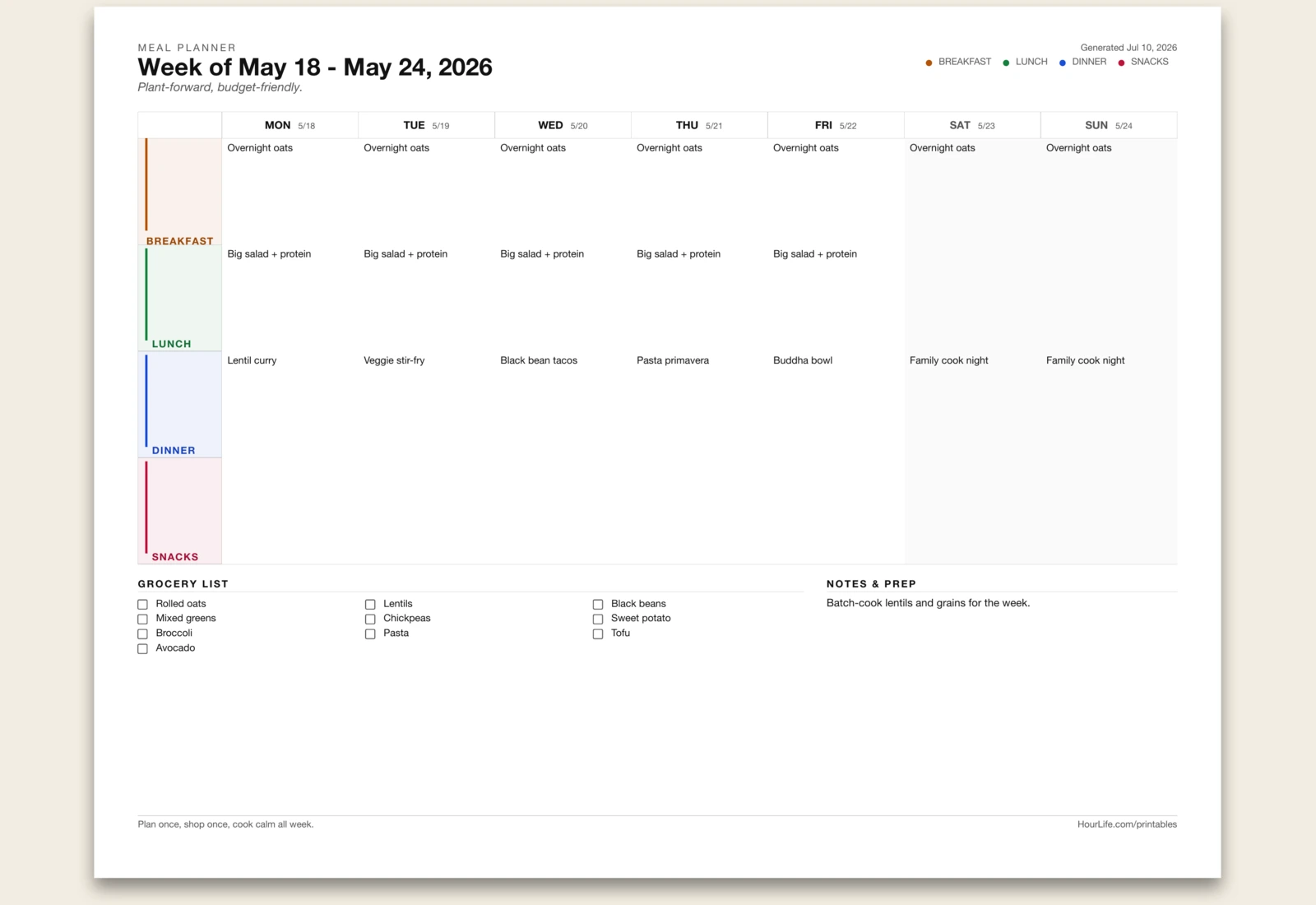Image resolution: width=1316 pixels, height=905 pixels.
Task: Open the HourLife.com/printables link
Action: tap(1127, 824)
